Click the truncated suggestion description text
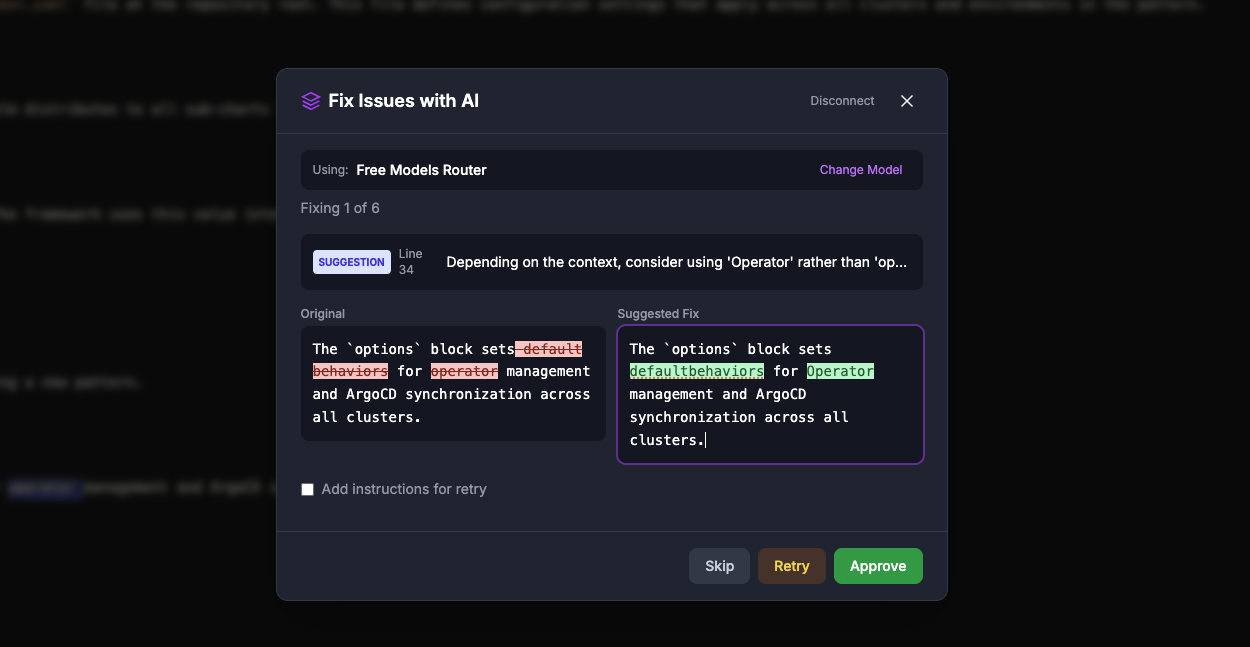Screen dimensions: 1250x647 click(x=676, y=262)
